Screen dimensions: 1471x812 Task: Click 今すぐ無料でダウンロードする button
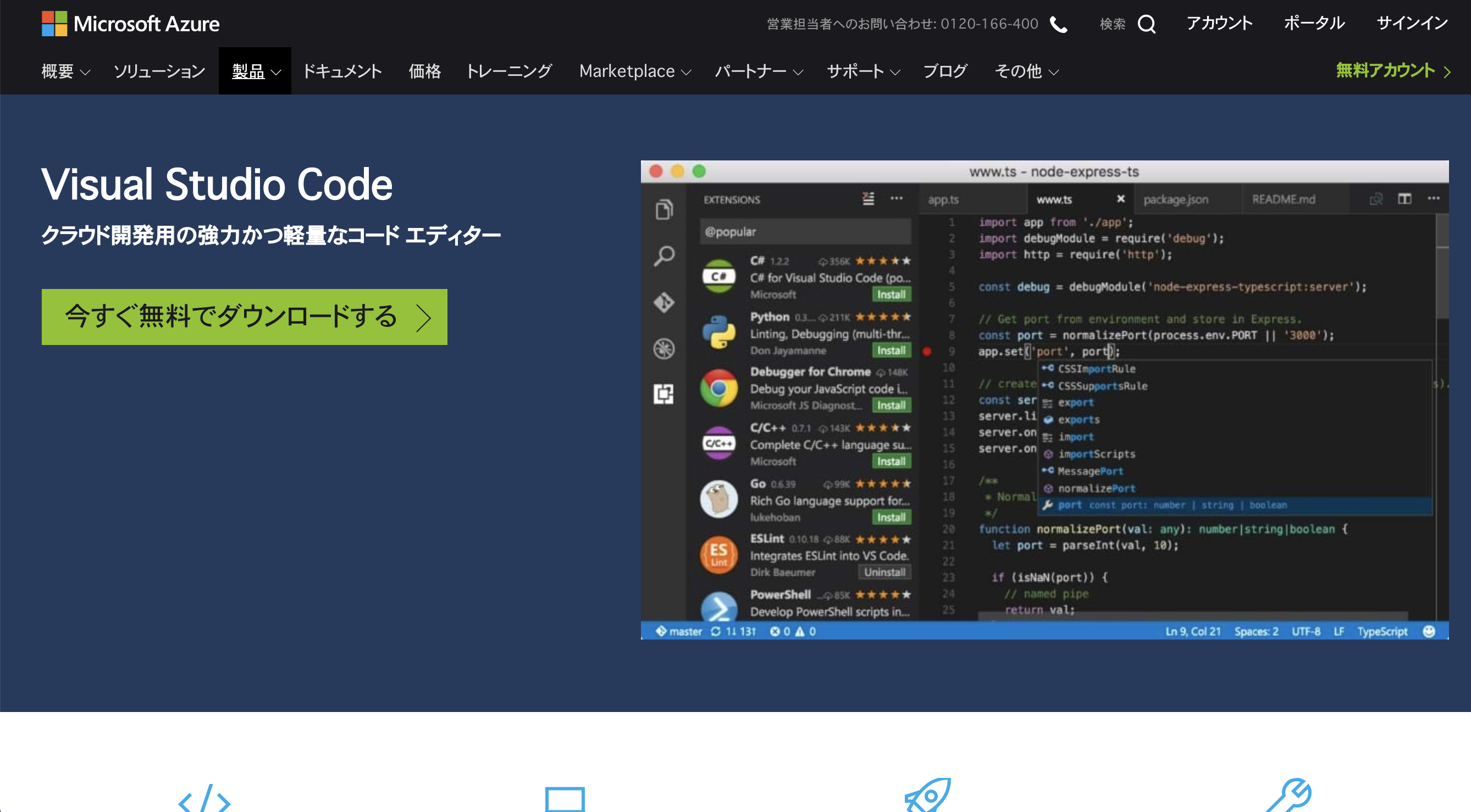[x=245, y=316]
